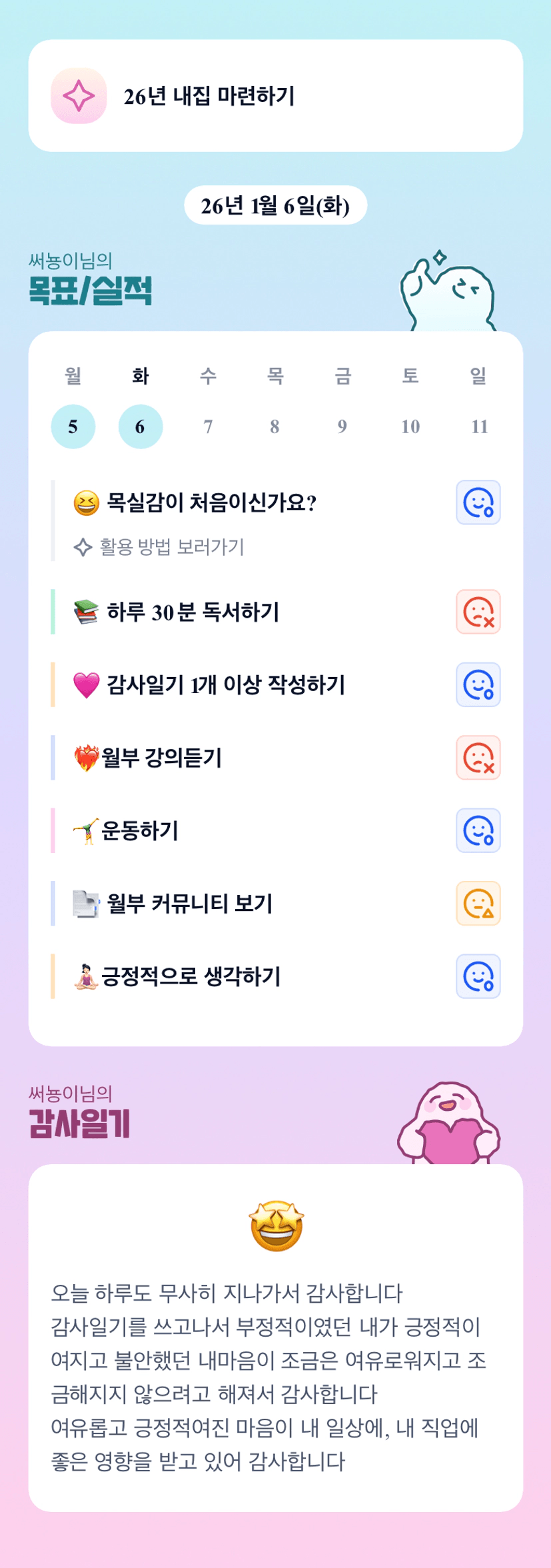Open the 26년 내집 마련하기 goal card
Viewport: 551px width, 1568px height.
[x=275, y=96]
